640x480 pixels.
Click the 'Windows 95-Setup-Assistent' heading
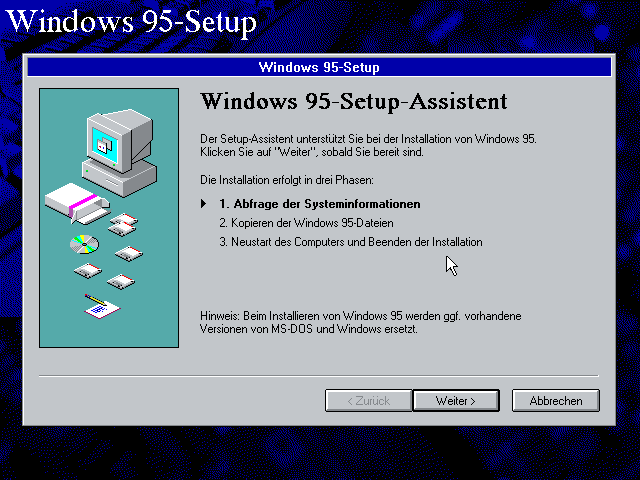(353, 101)
